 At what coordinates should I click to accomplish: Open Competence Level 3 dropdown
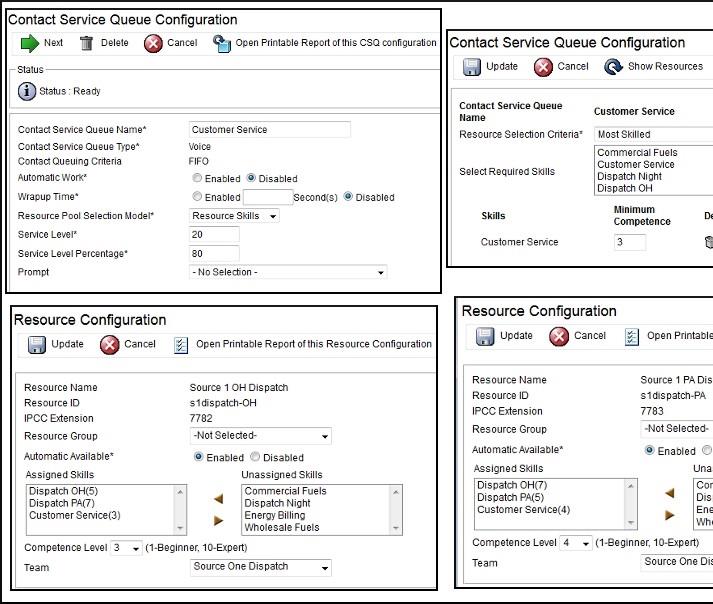pos(126,548)
